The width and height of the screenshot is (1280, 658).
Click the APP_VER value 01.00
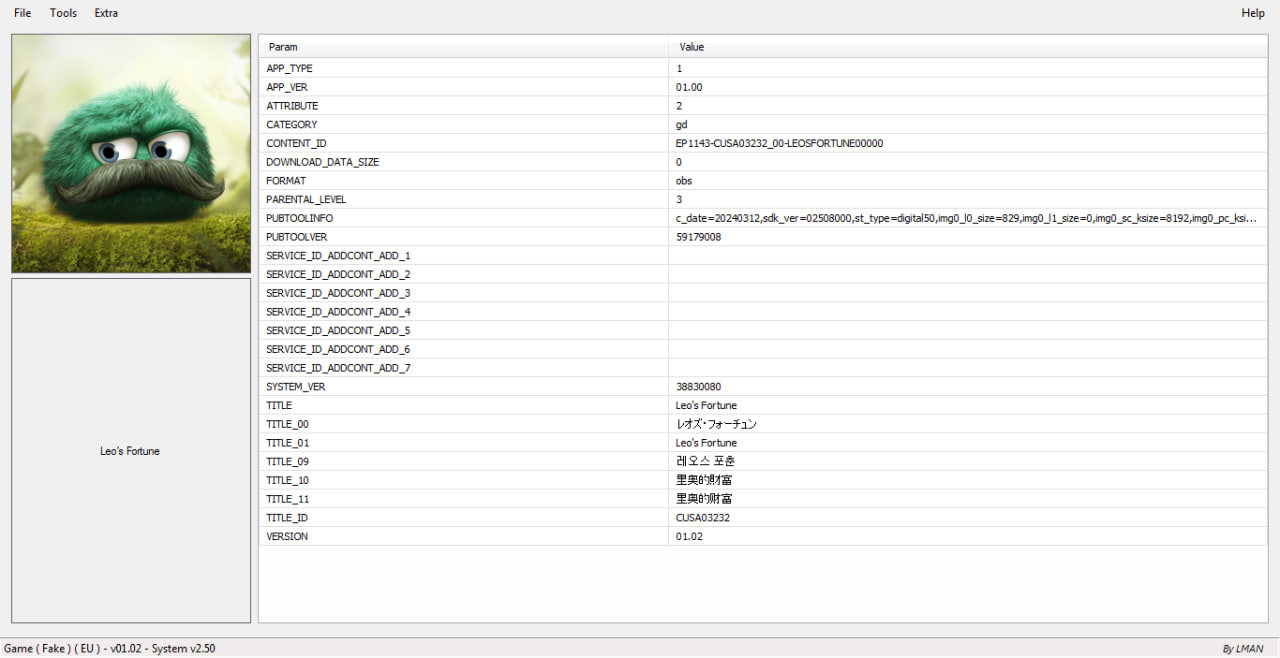coord(689,87)
